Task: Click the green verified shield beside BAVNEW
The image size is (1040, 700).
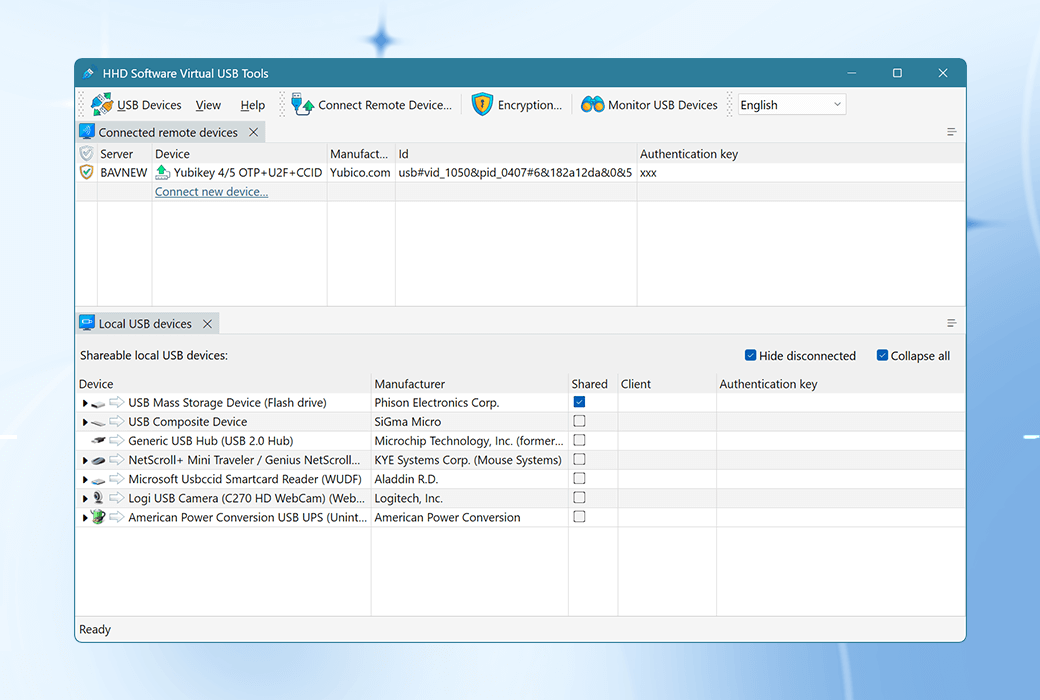Action: (x=87, y=172)
